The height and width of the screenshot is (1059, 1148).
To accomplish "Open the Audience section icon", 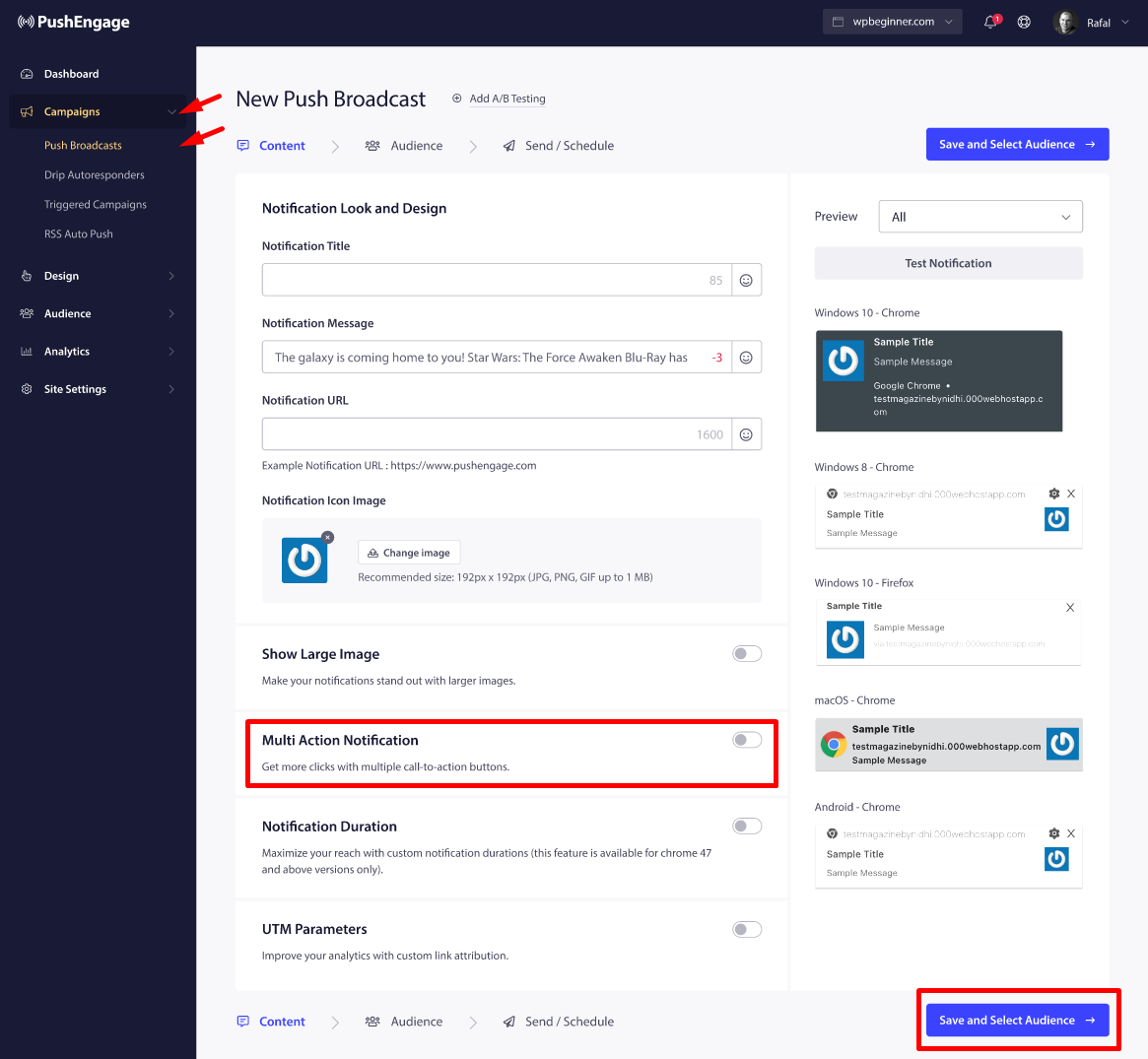I will pos(27,313).
